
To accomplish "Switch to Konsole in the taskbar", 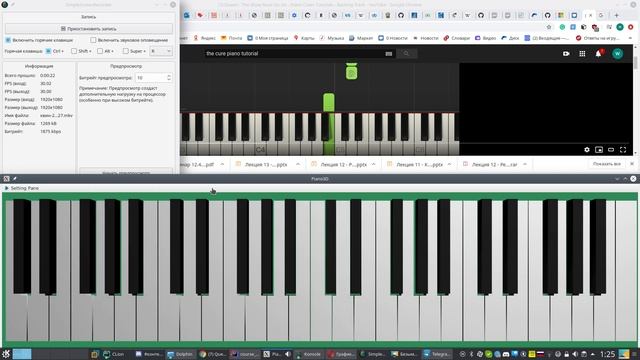I will click(x=309, y=354).
